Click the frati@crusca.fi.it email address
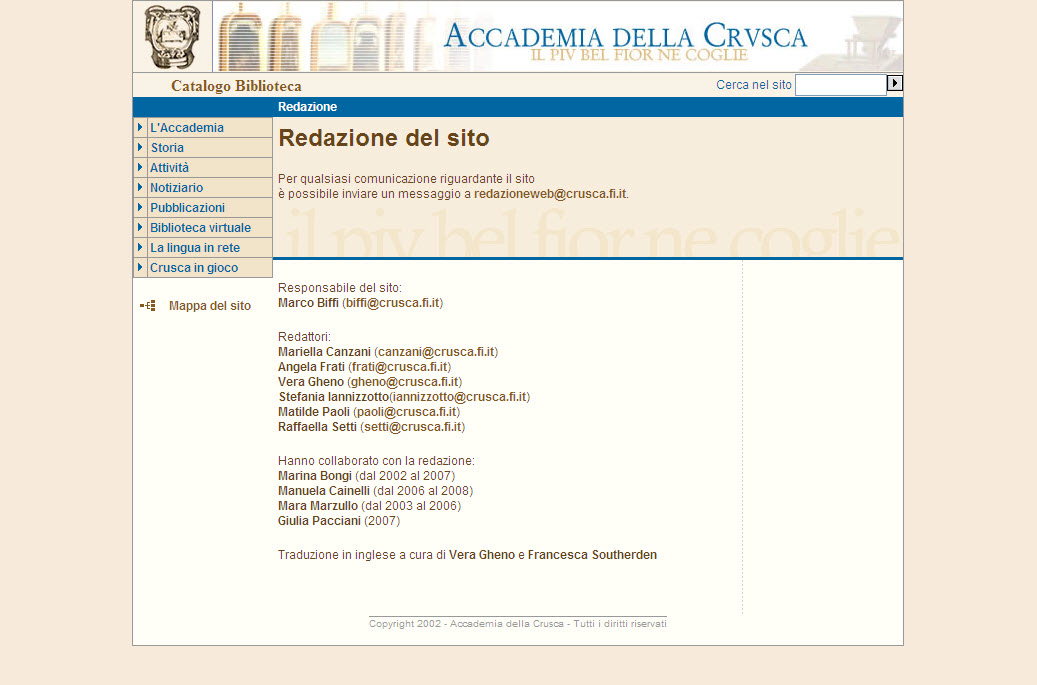 (x=399, y=367)
